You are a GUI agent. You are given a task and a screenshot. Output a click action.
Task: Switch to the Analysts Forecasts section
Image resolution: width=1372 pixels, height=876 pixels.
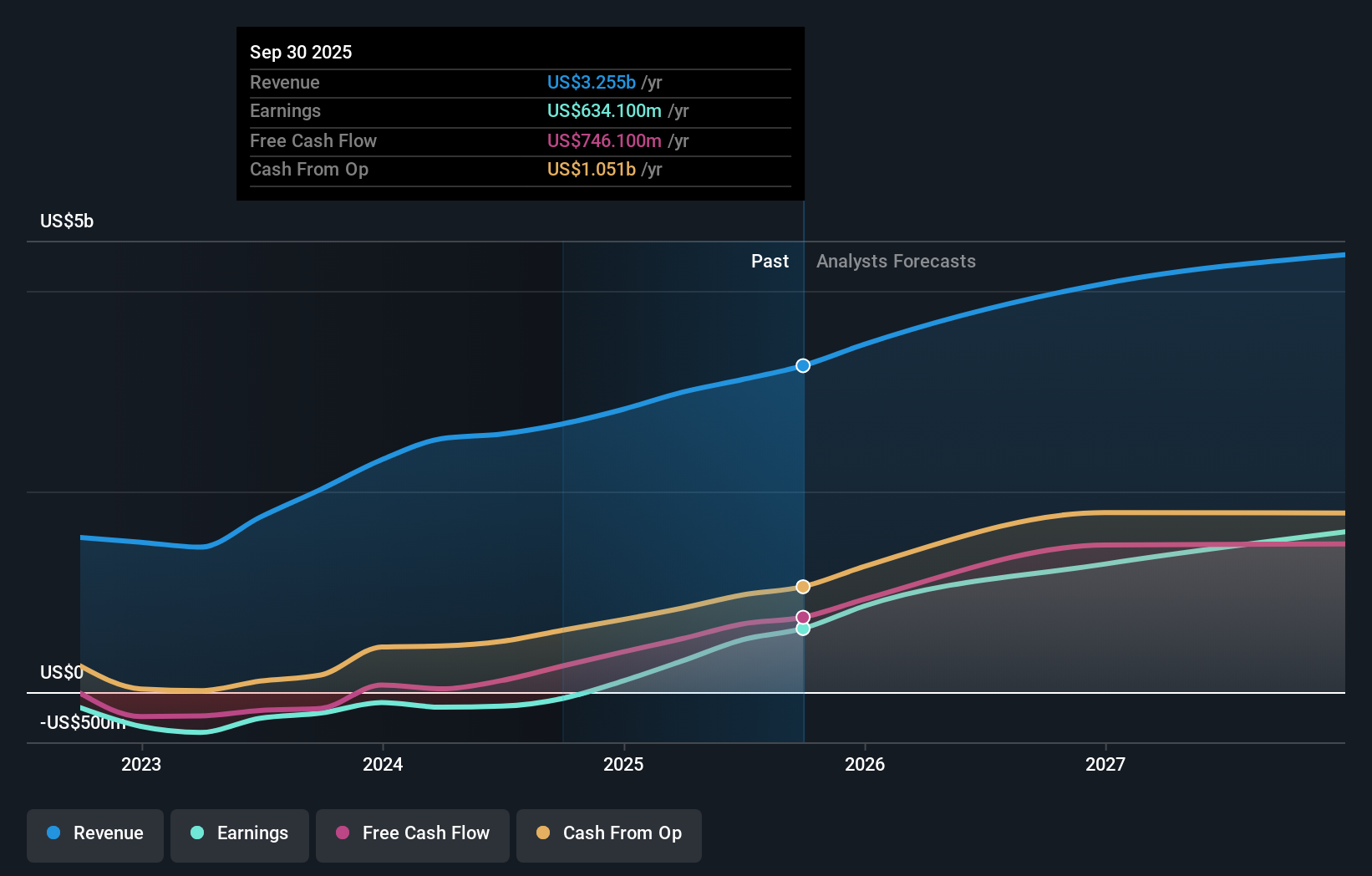coord(896,261)
